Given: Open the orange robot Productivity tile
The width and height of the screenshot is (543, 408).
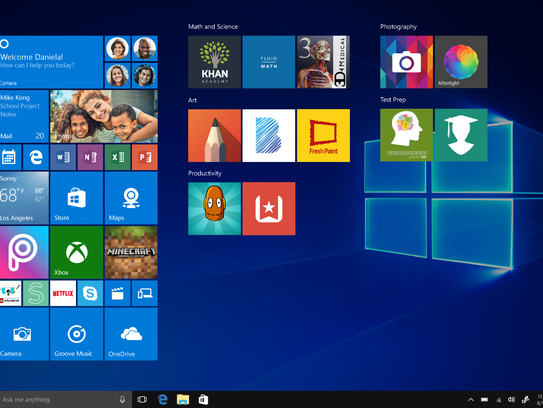Looking at the screenshot, I should 214,209.
